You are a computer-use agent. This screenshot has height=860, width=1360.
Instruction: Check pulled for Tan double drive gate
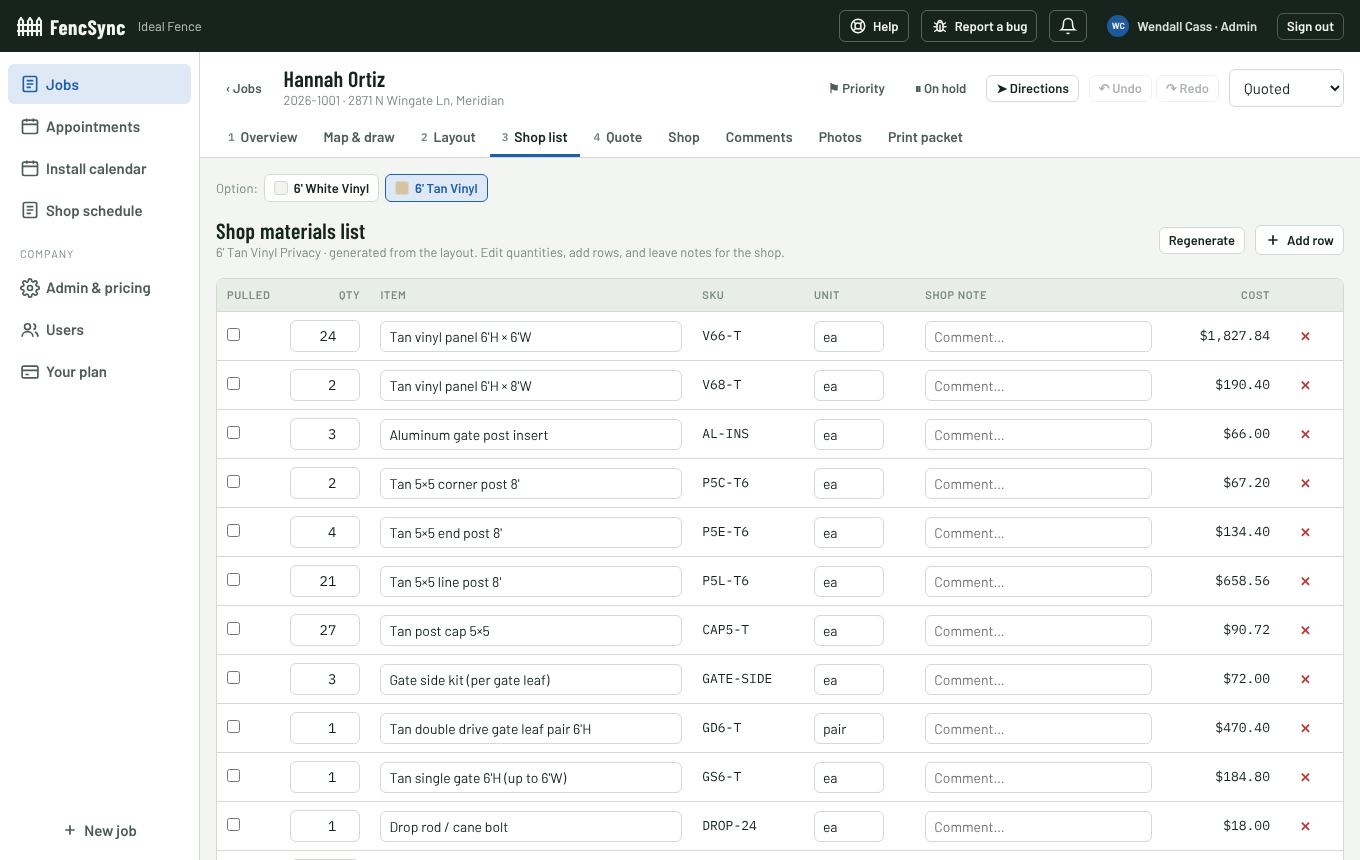pyautogui.click(x=233, y=727)
